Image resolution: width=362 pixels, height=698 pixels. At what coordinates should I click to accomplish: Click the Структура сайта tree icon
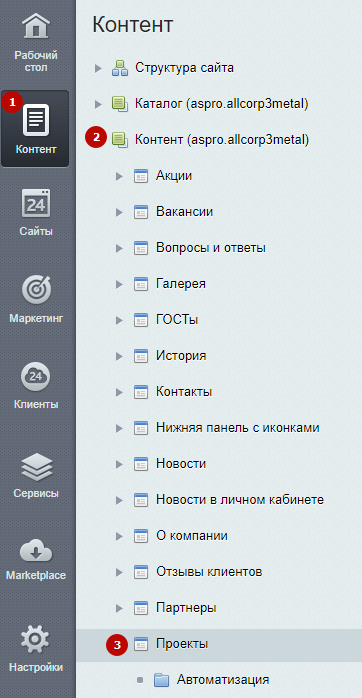[119, 68]
